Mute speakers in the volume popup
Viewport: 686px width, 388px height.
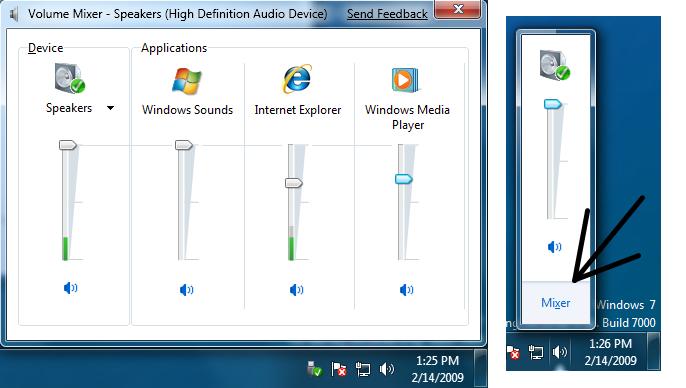(554, 247)
